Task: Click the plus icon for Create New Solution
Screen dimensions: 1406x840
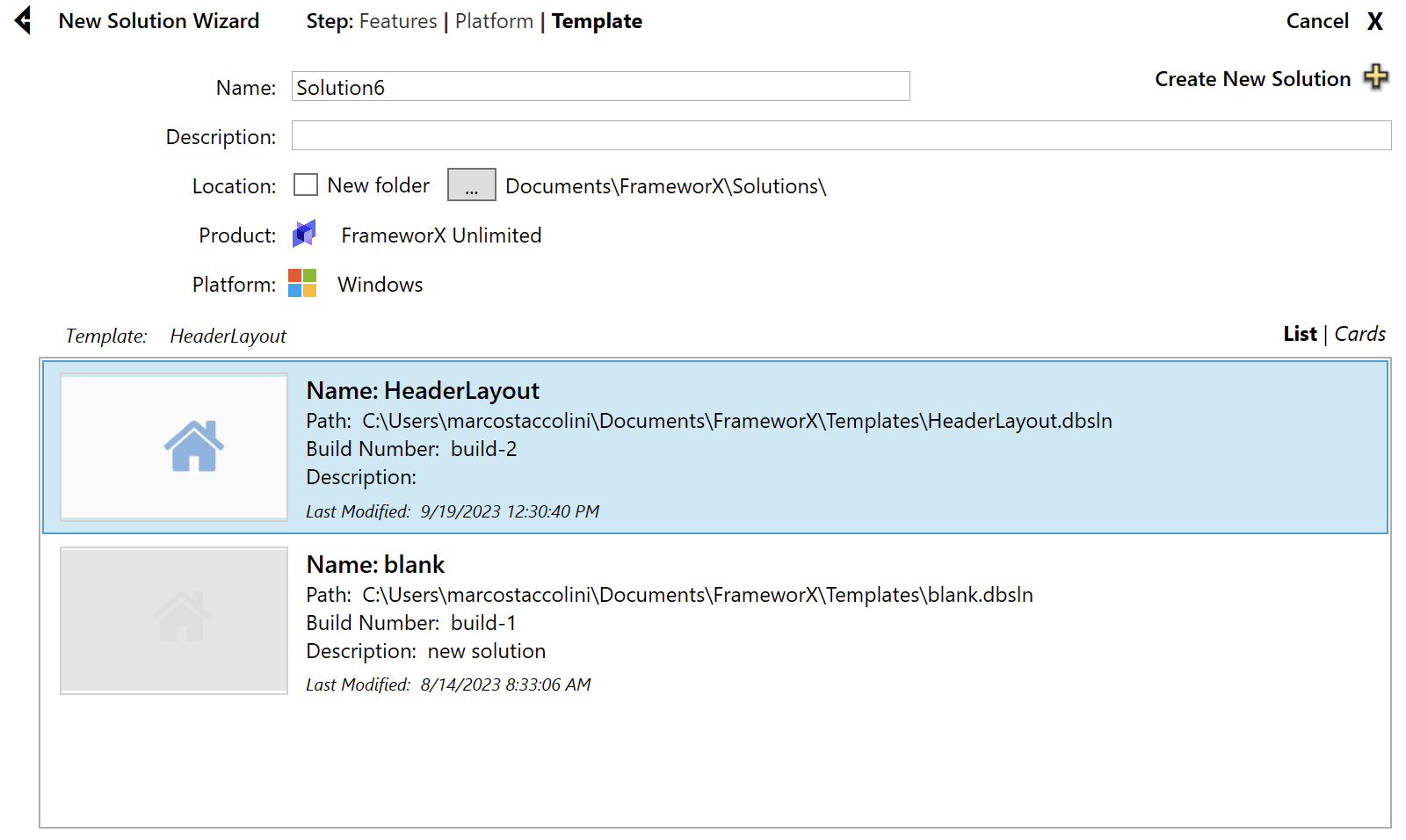Action: [x=1375, y=77]
